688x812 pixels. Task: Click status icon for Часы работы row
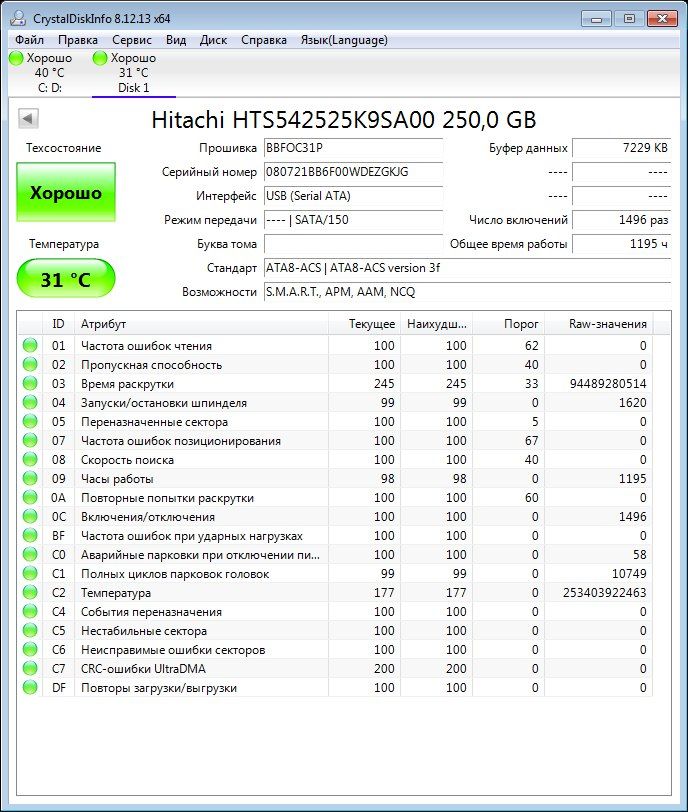point(30,478)
